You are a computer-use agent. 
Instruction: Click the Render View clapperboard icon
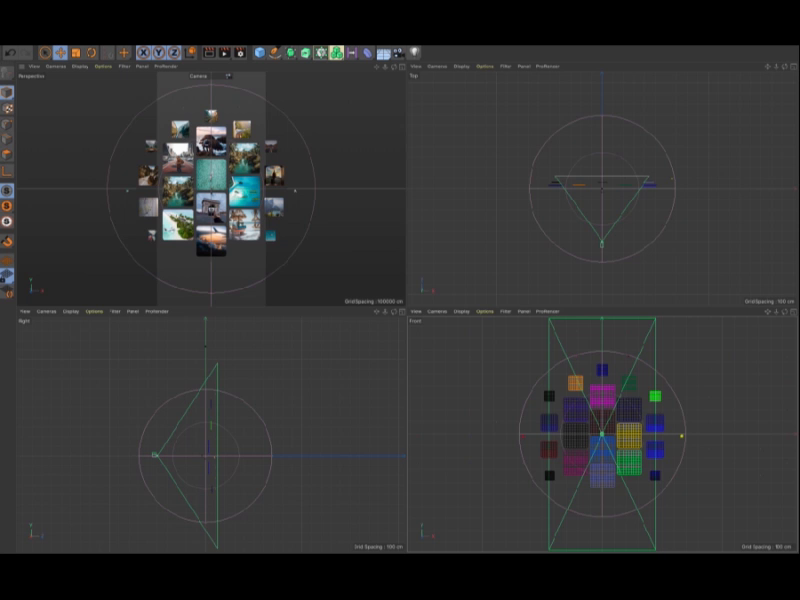[208, 52]
